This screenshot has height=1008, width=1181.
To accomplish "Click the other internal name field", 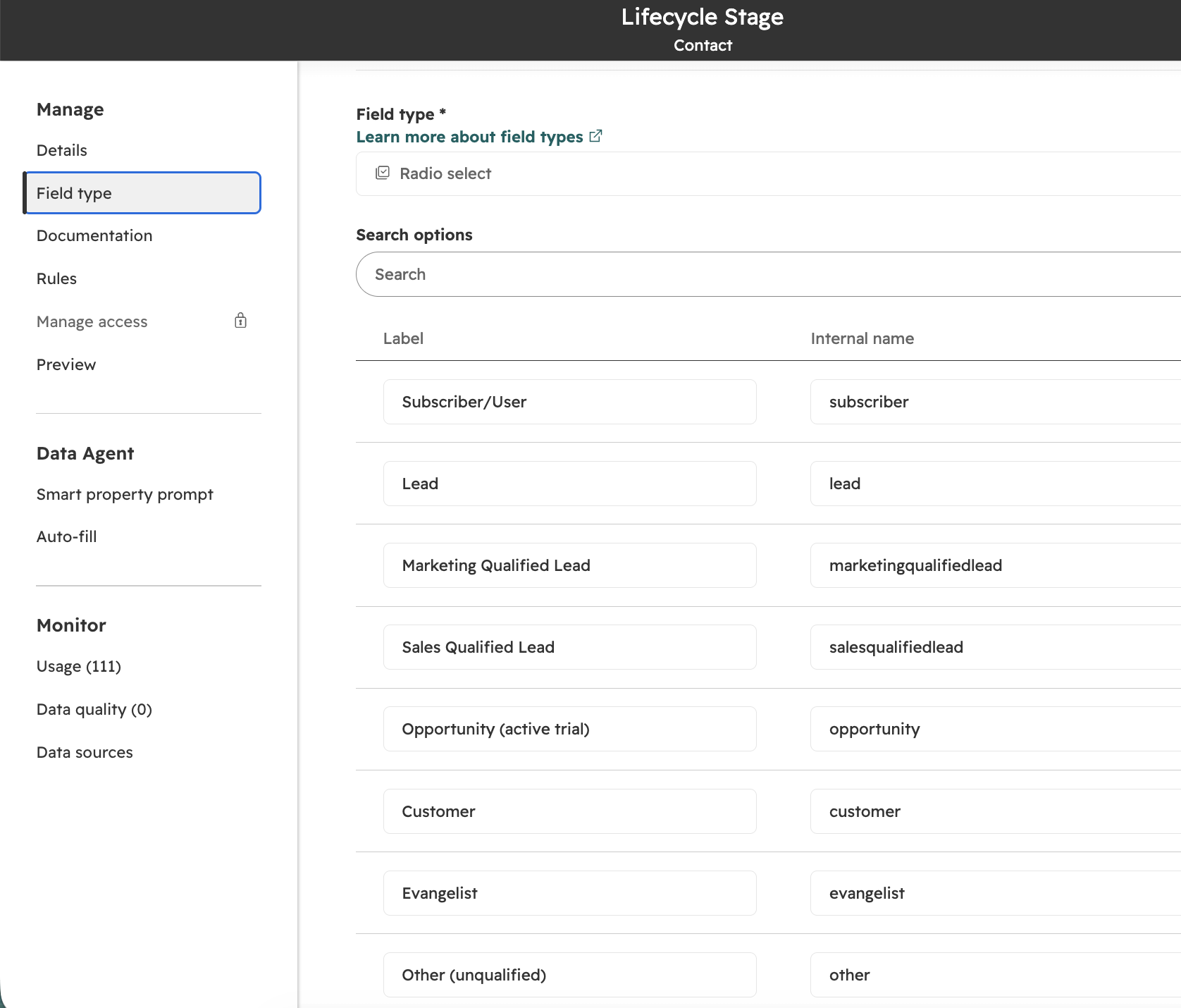I will pyautogui.click(x=996, y=975).
